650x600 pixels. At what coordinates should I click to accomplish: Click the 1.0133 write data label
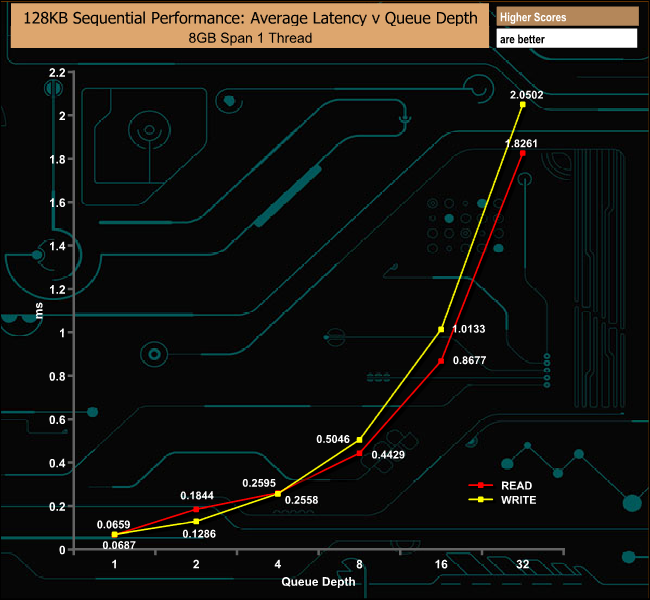click(469, 329)
